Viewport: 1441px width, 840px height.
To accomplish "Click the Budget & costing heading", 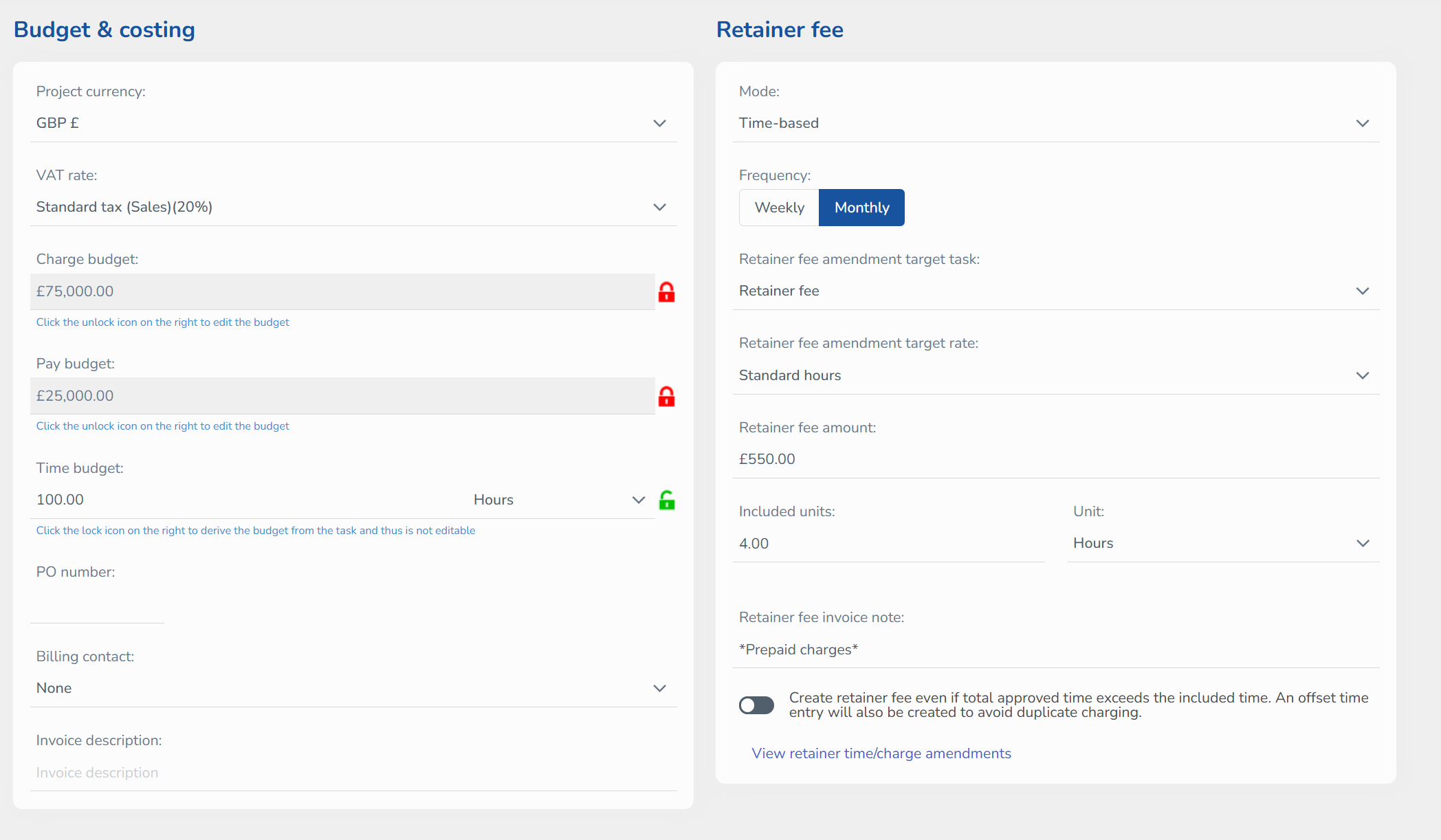I will 104,30.
